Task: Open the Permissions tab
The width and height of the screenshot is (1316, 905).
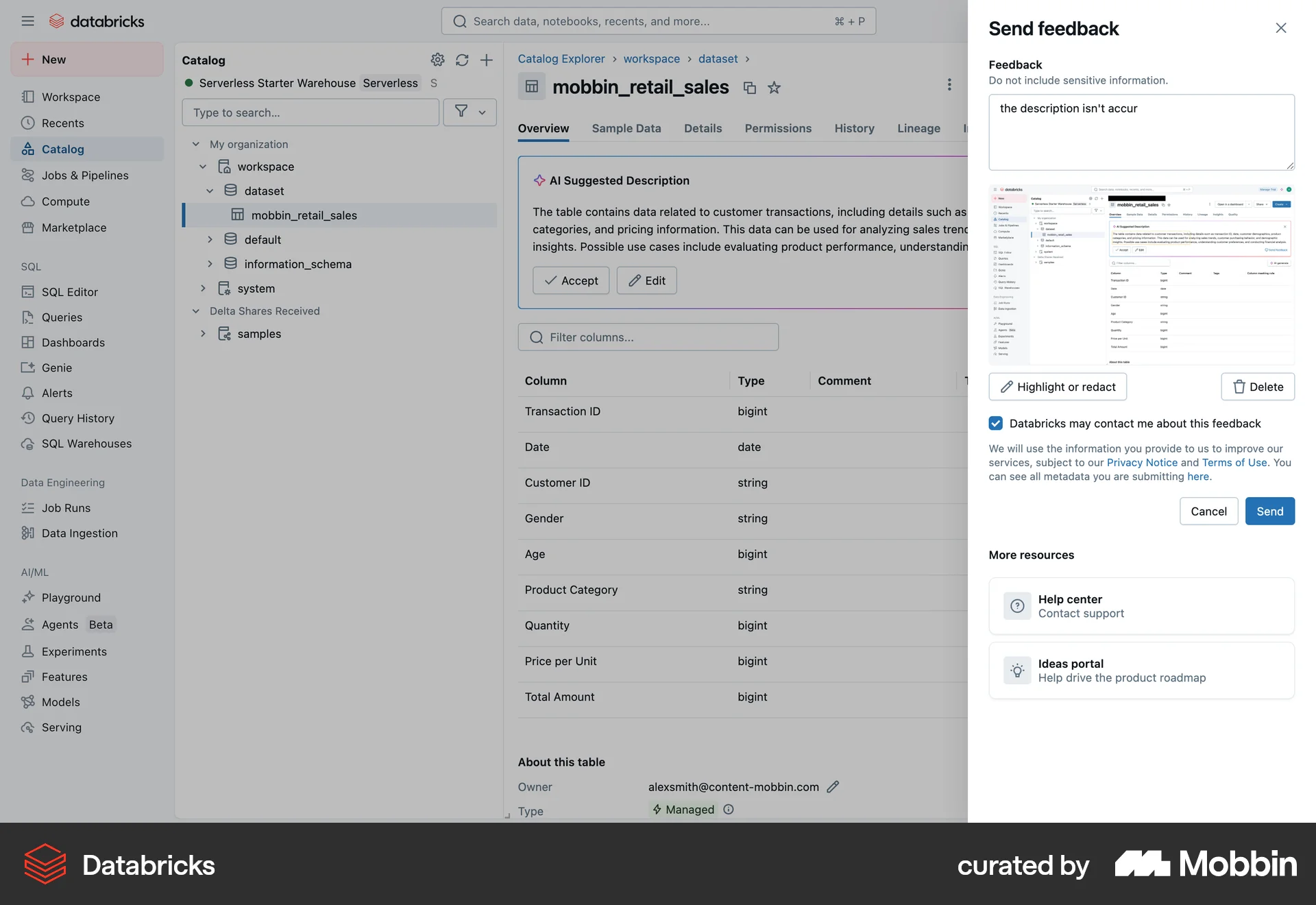Action: pos(778,128)
